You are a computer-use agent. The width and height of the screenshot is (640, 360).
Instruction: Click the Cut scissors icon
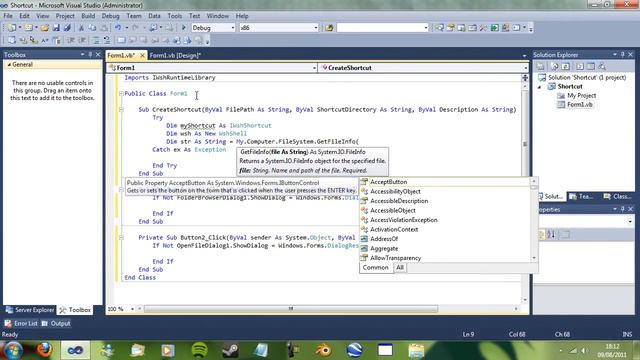click(x=81, y=28)
